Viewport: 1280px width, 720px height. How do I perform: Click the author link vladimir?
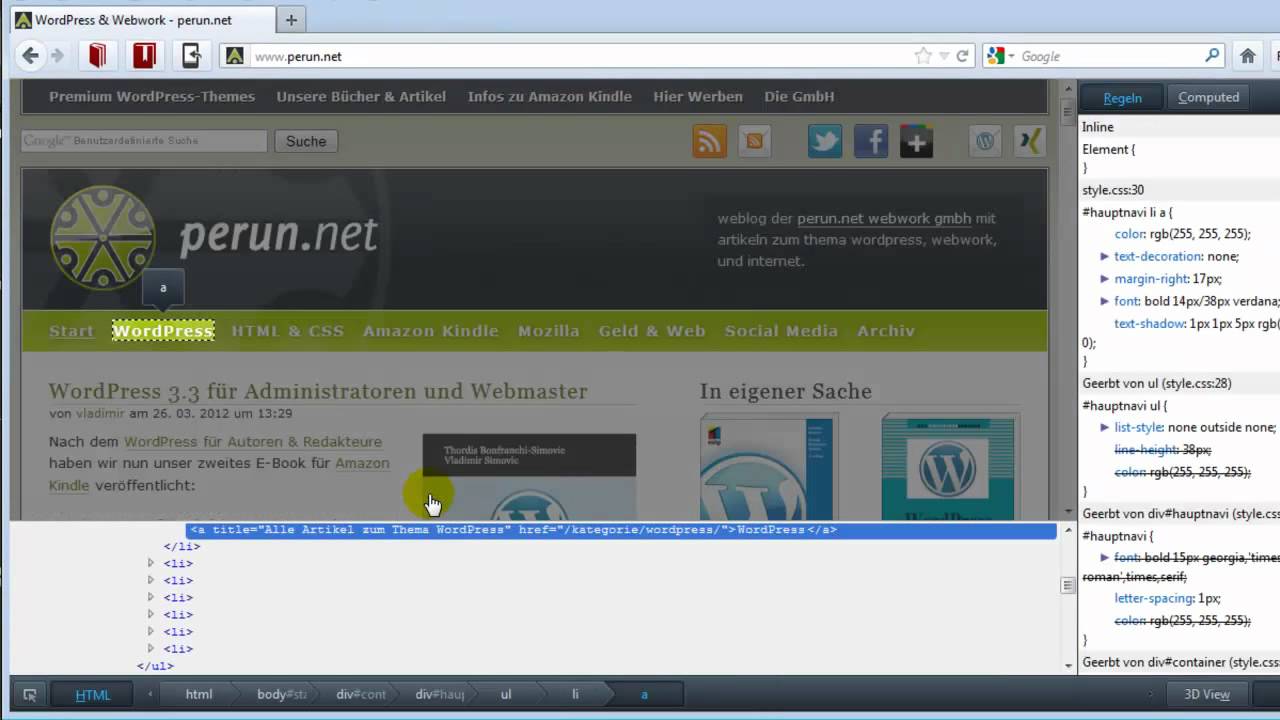[x=99, y=413]
